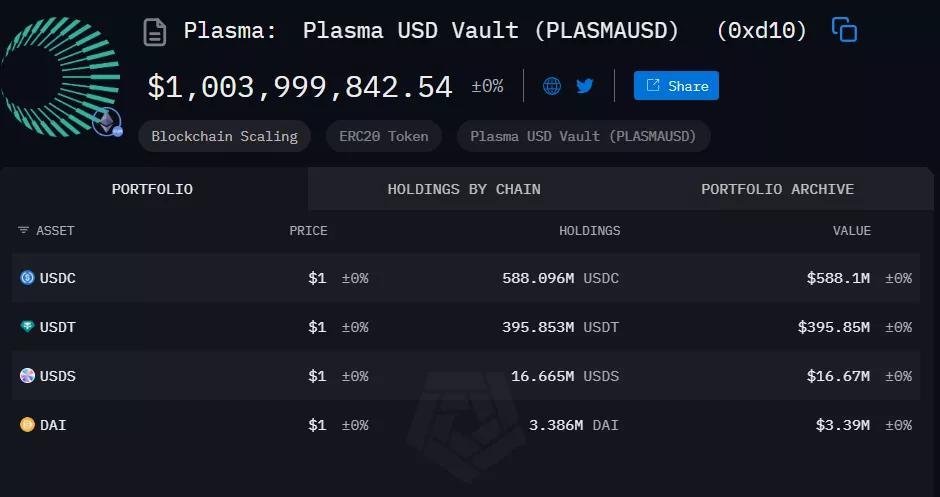The image size is (940, 497).
Task: Click the copy address icon
Action: [845, 30]
